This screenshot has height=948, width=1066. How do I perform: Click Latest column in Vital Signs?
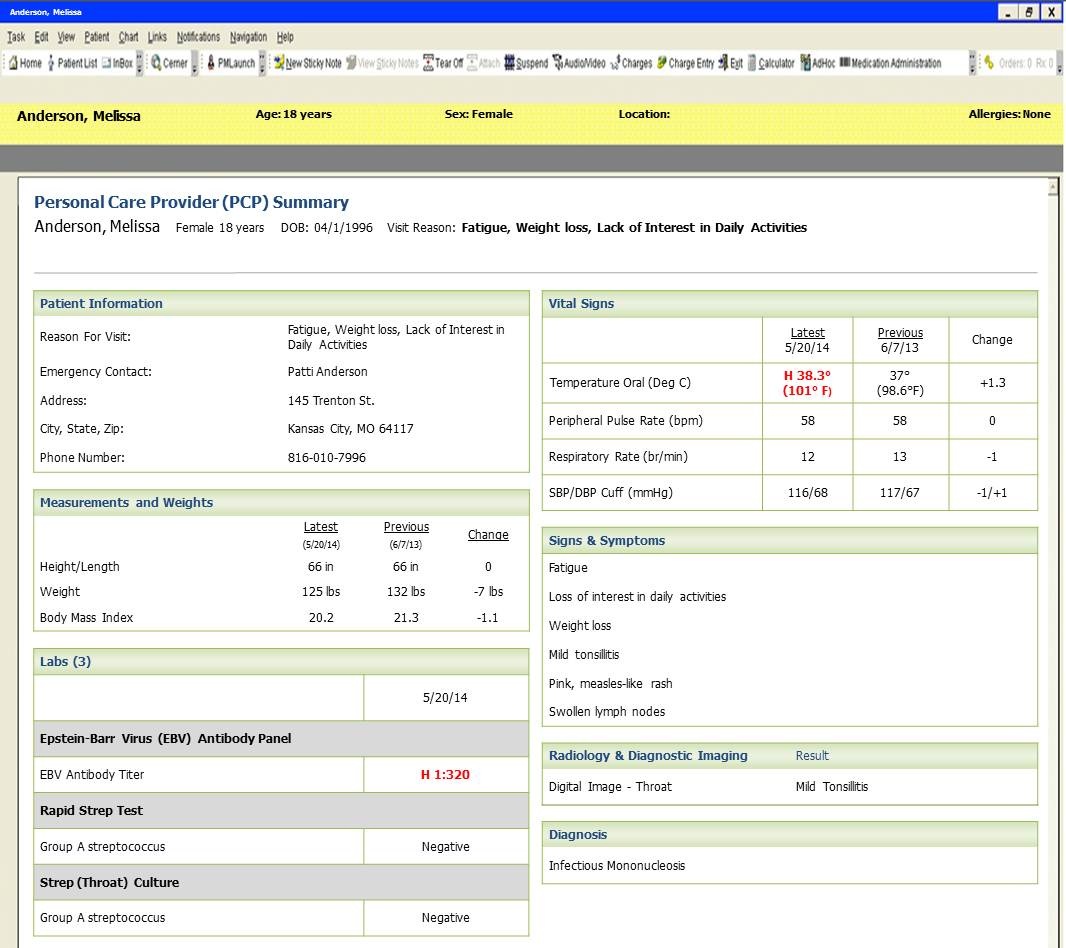[x=808, y=333]
